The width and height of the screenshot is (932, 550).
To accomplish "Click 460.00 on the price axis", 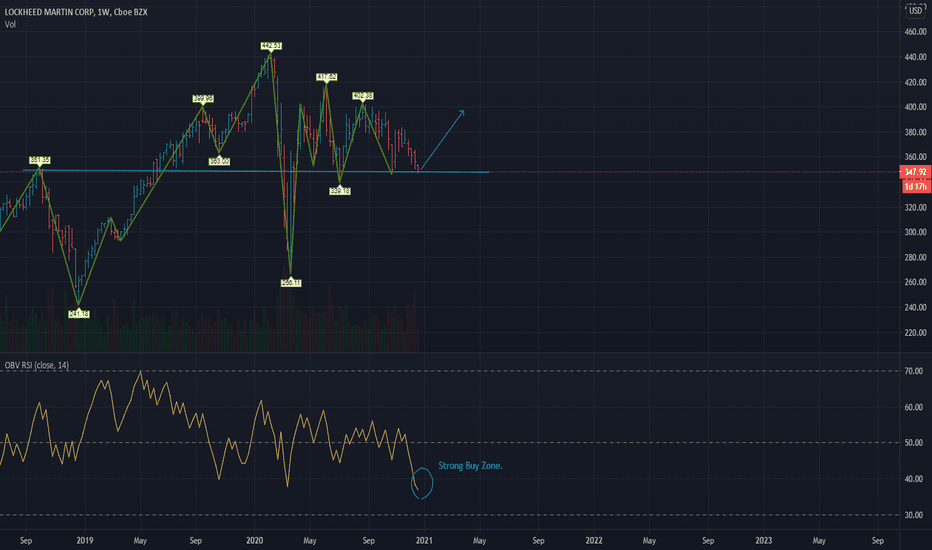I will pyautogui.click(x=915, y=32).
